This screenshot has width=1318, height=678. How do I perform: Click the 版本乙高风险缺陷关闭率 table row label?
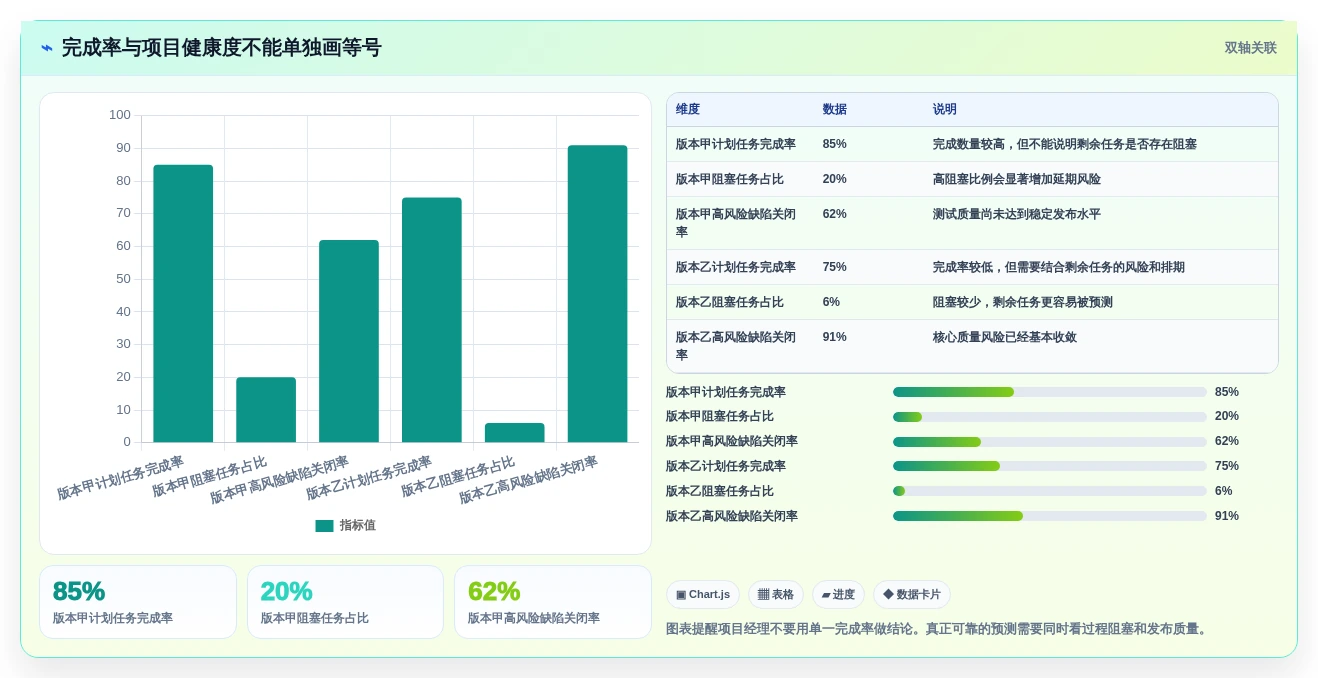[x=736, y=346]
